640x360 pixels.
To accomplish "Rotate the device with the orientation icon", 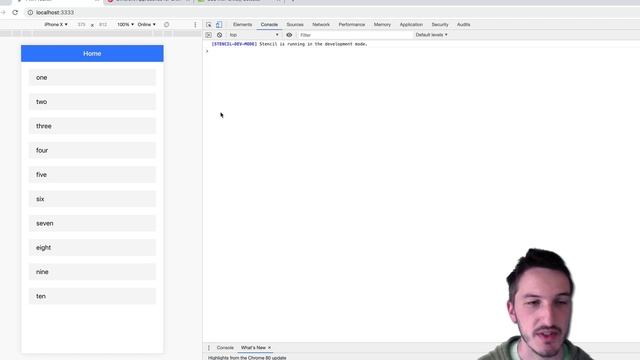I will (167, 24).
